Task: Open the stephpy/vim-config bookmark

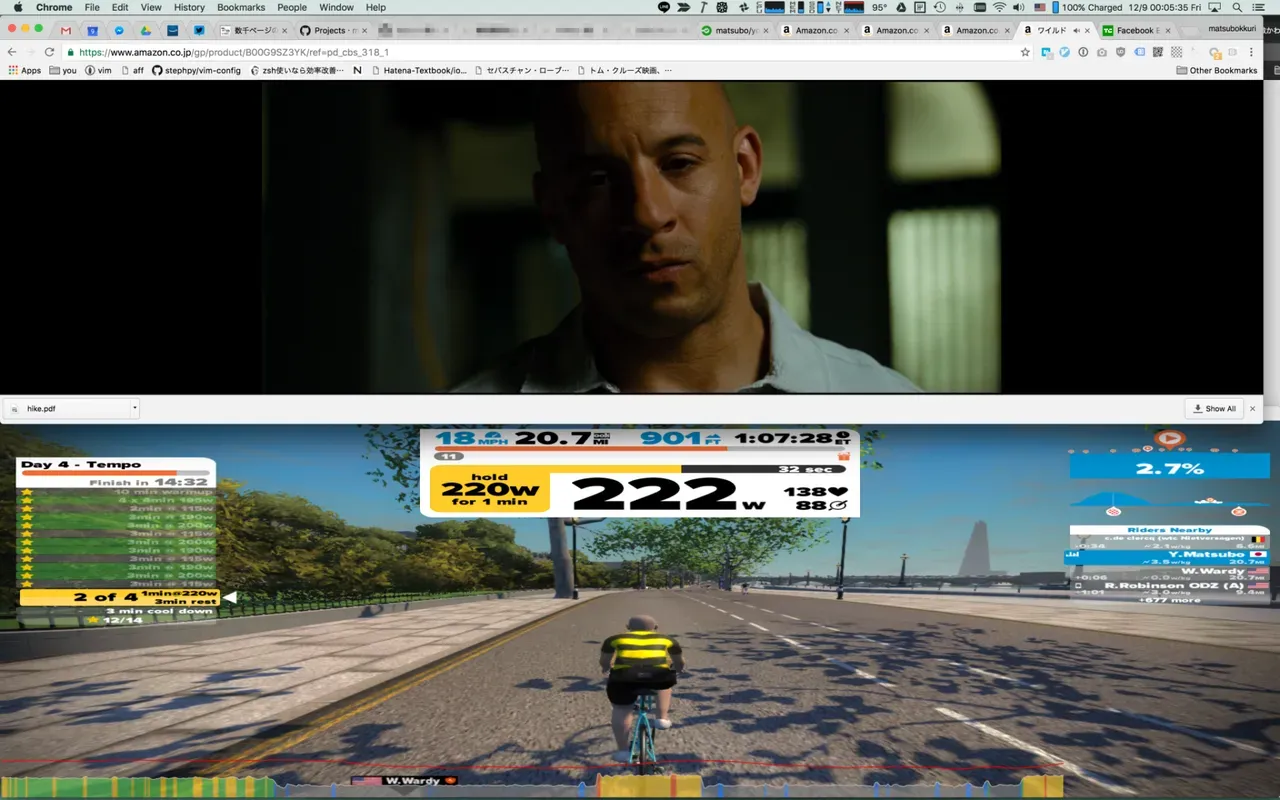Action: pyautogui.click(x=196, y=71)
